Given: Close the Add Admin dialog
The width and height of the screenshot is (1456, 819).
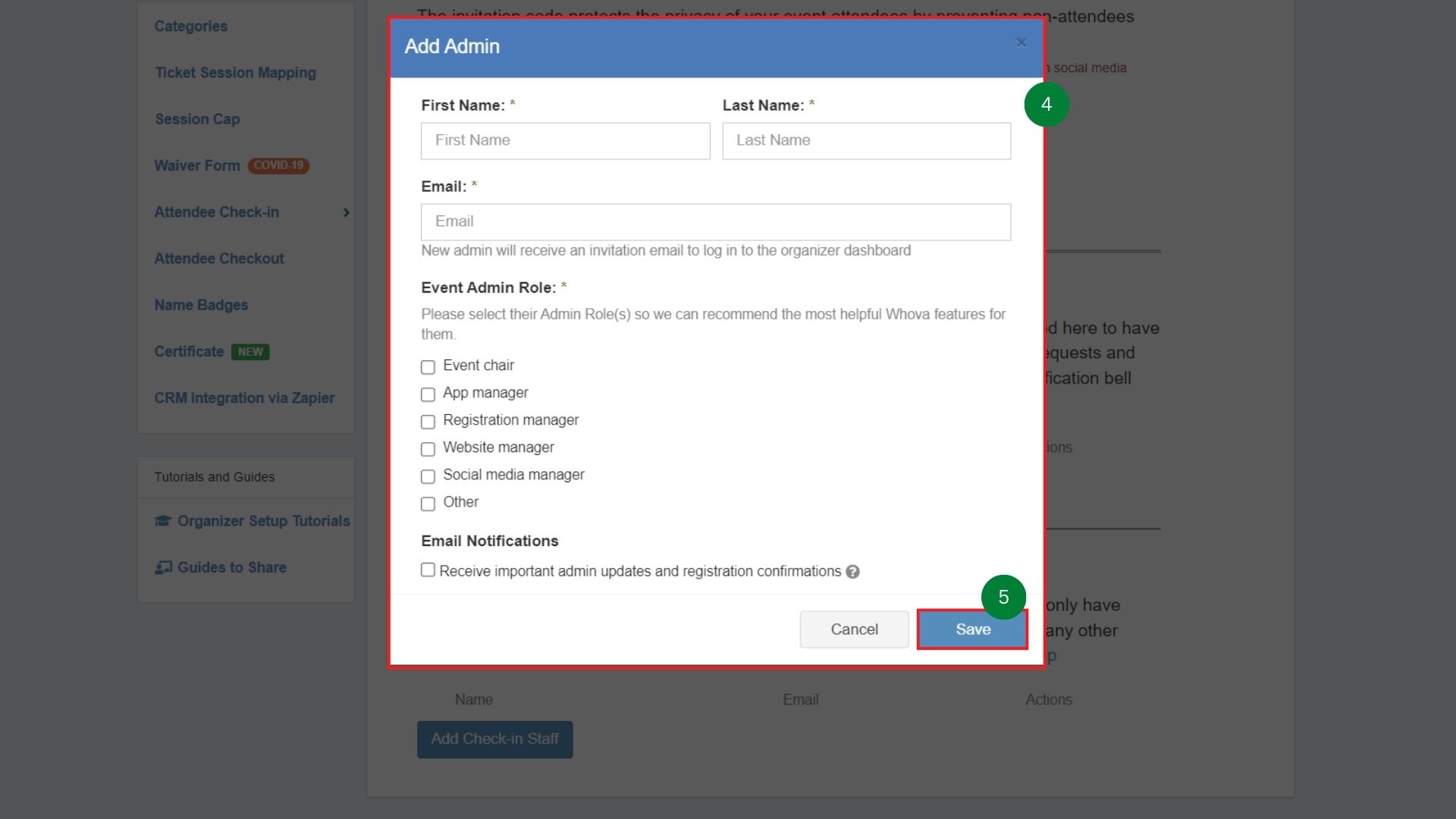Looking at the screenshot, I should tap(1021, 42).
